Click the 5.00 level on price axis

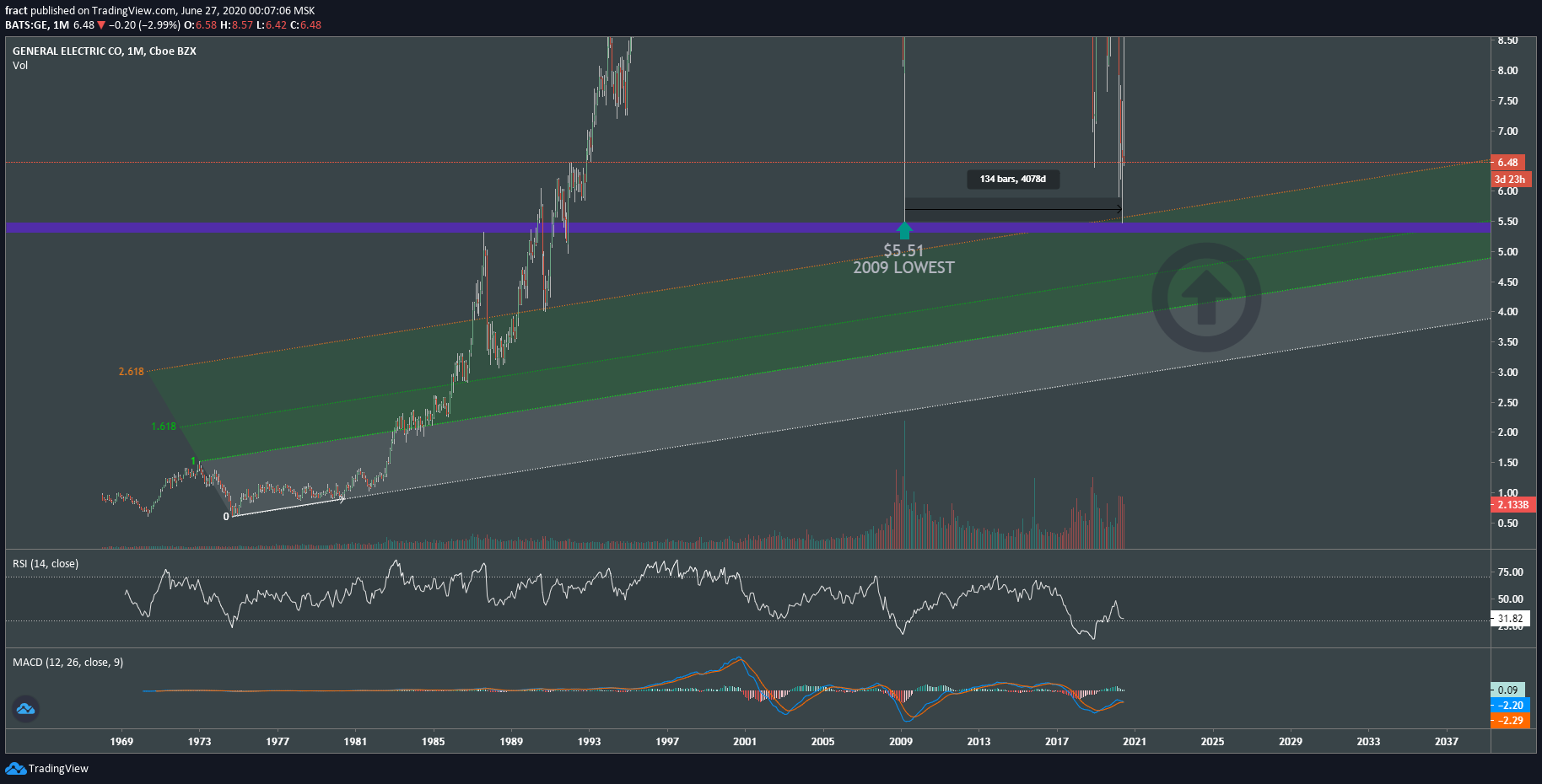tap(1507, 252)
